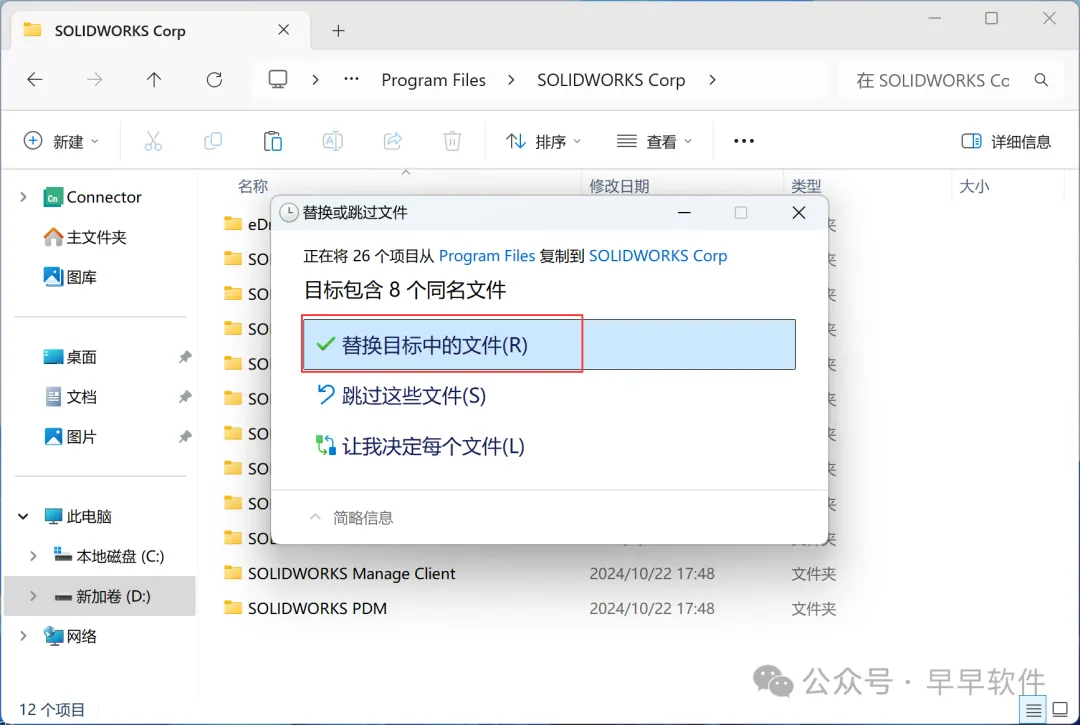This screenshot has width=1080, height=725.
Task: Click SOLIDWORKS Corp in the address bar
Action: [611, 80]
